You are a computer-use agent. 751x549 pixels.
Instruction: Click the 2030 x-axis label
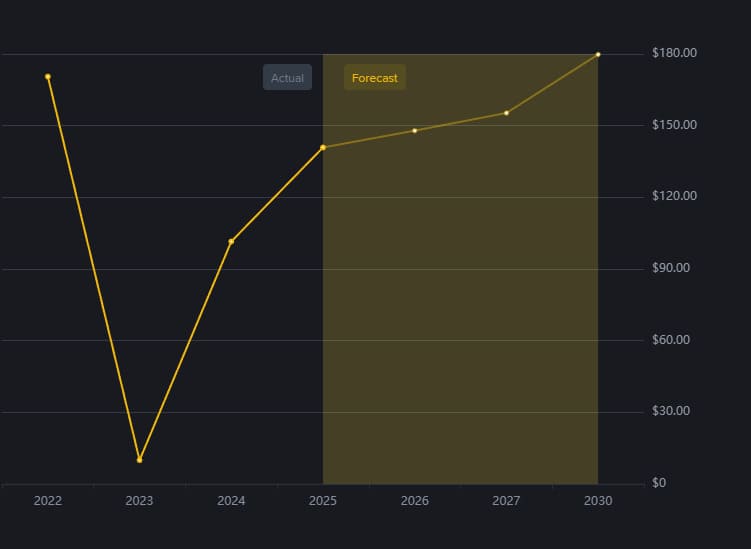598,500
